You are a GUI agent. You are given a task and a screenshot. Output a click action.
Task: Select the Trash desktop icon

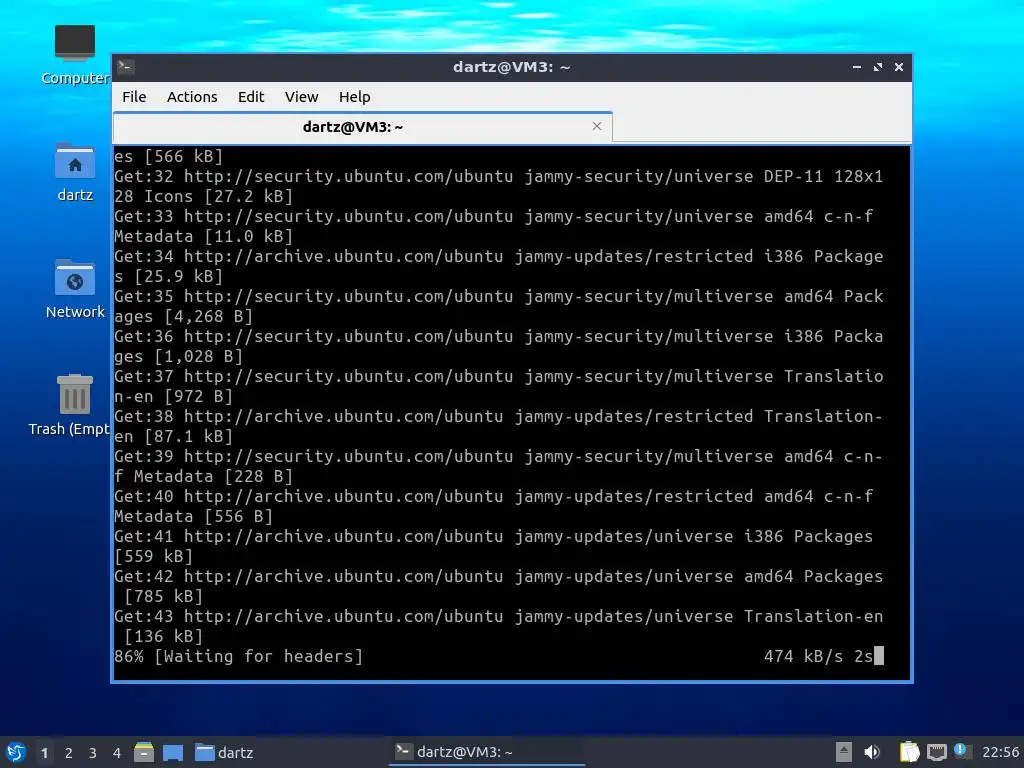(x=71, y=405)
